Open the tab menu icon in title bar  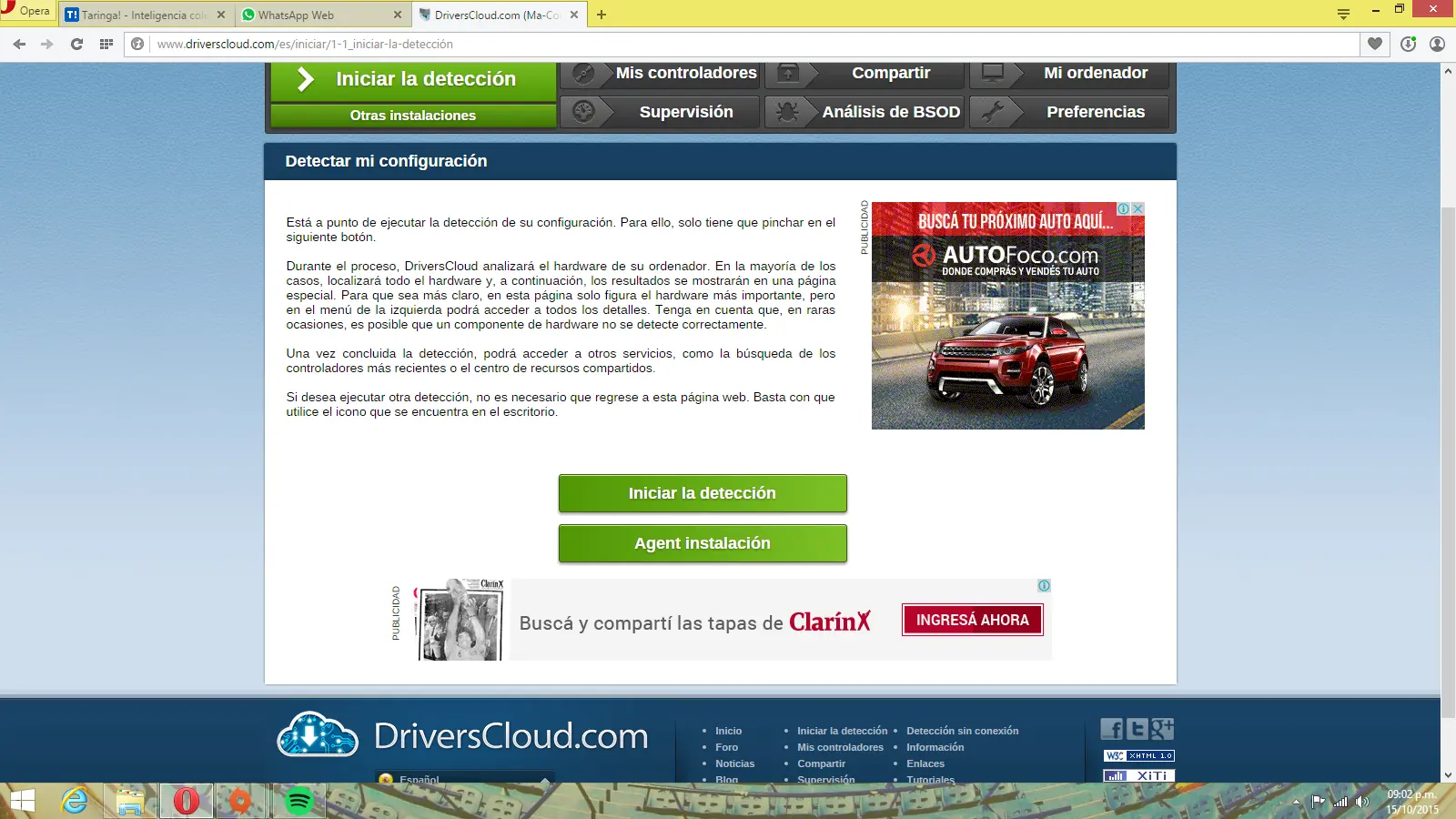tap(1343, 14)
